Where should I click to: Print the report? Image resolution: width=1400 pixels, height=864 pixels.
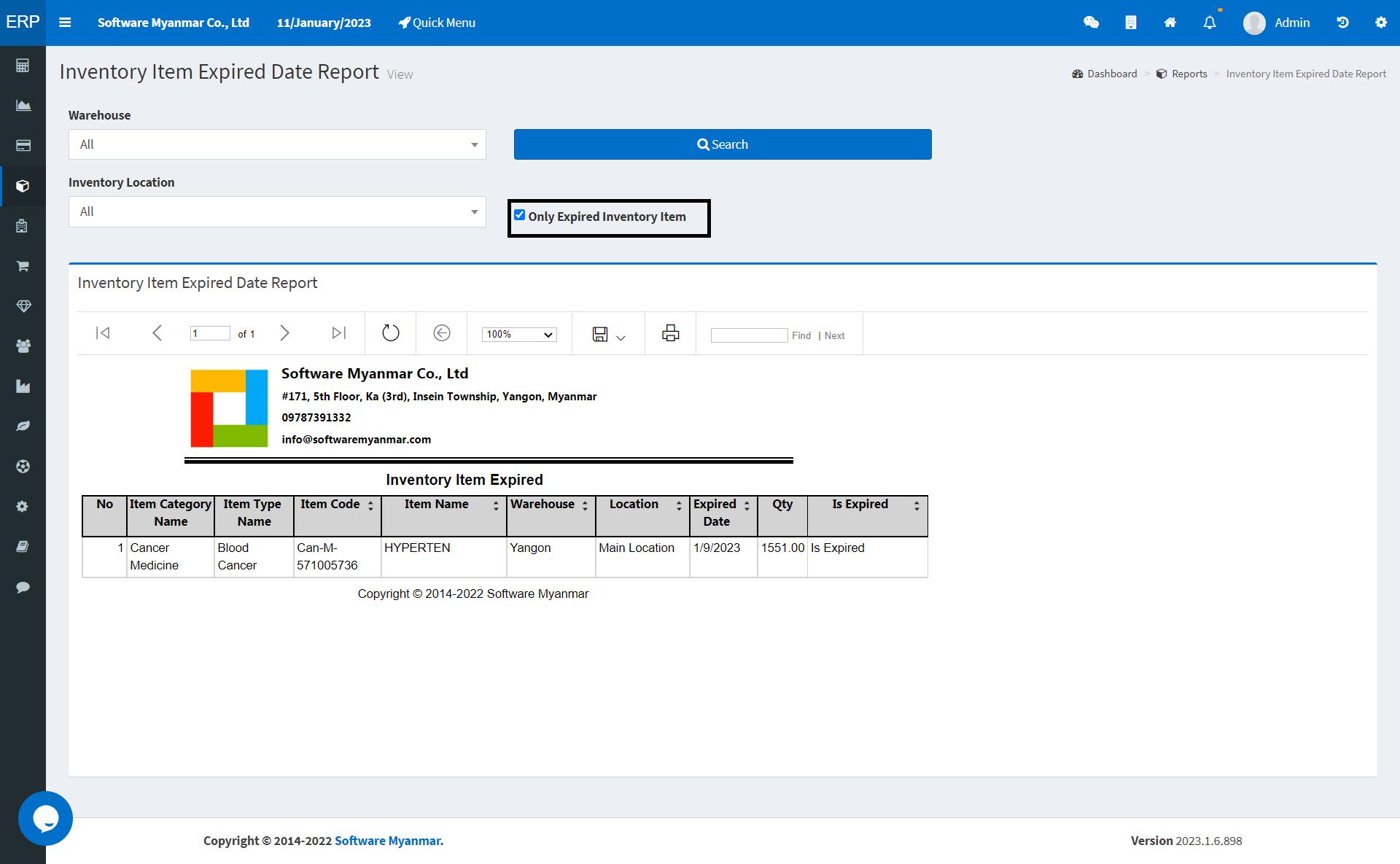coord(671,333)
